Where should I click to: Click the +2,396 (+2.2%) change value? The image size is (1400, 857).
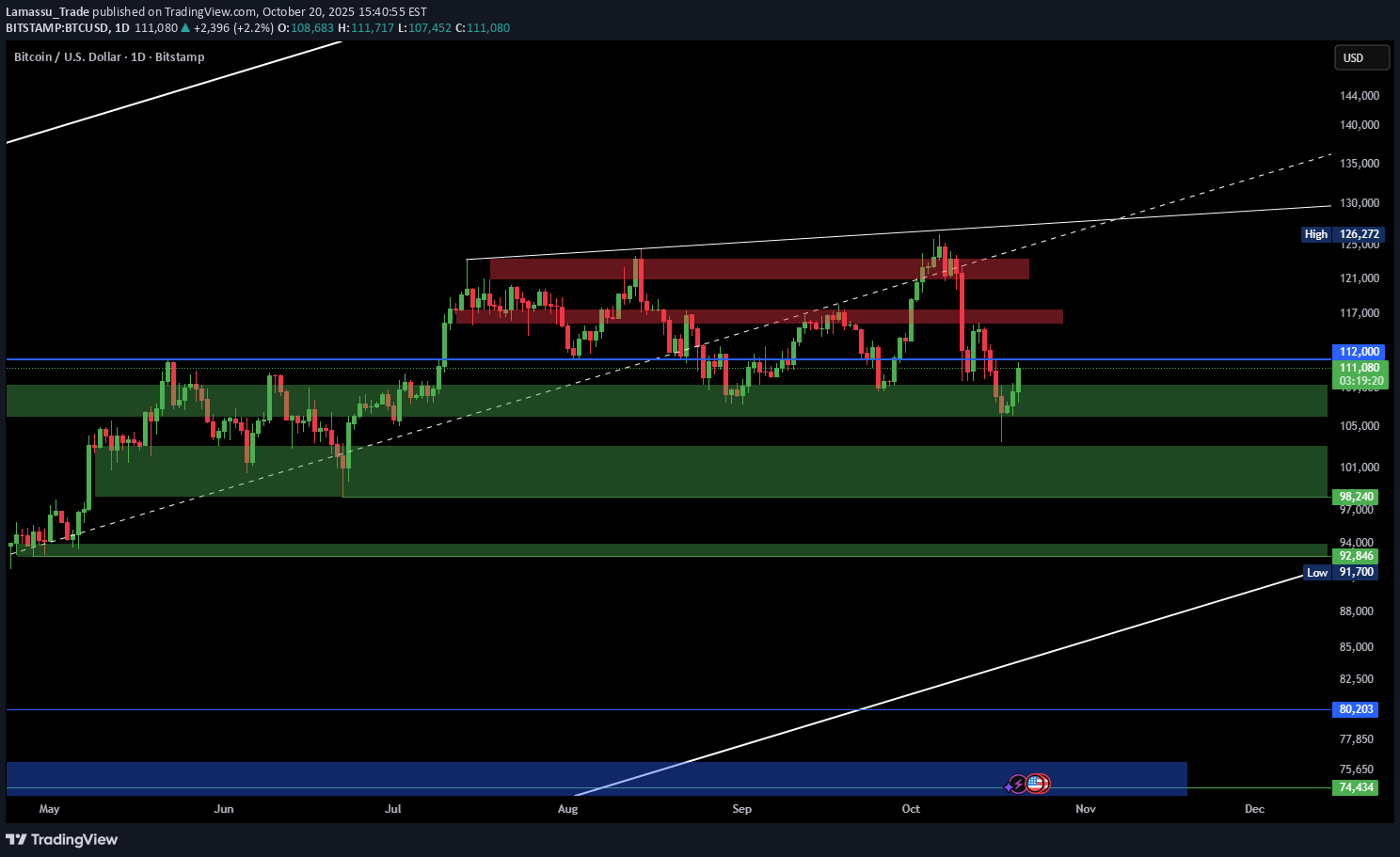click(233, 28)
